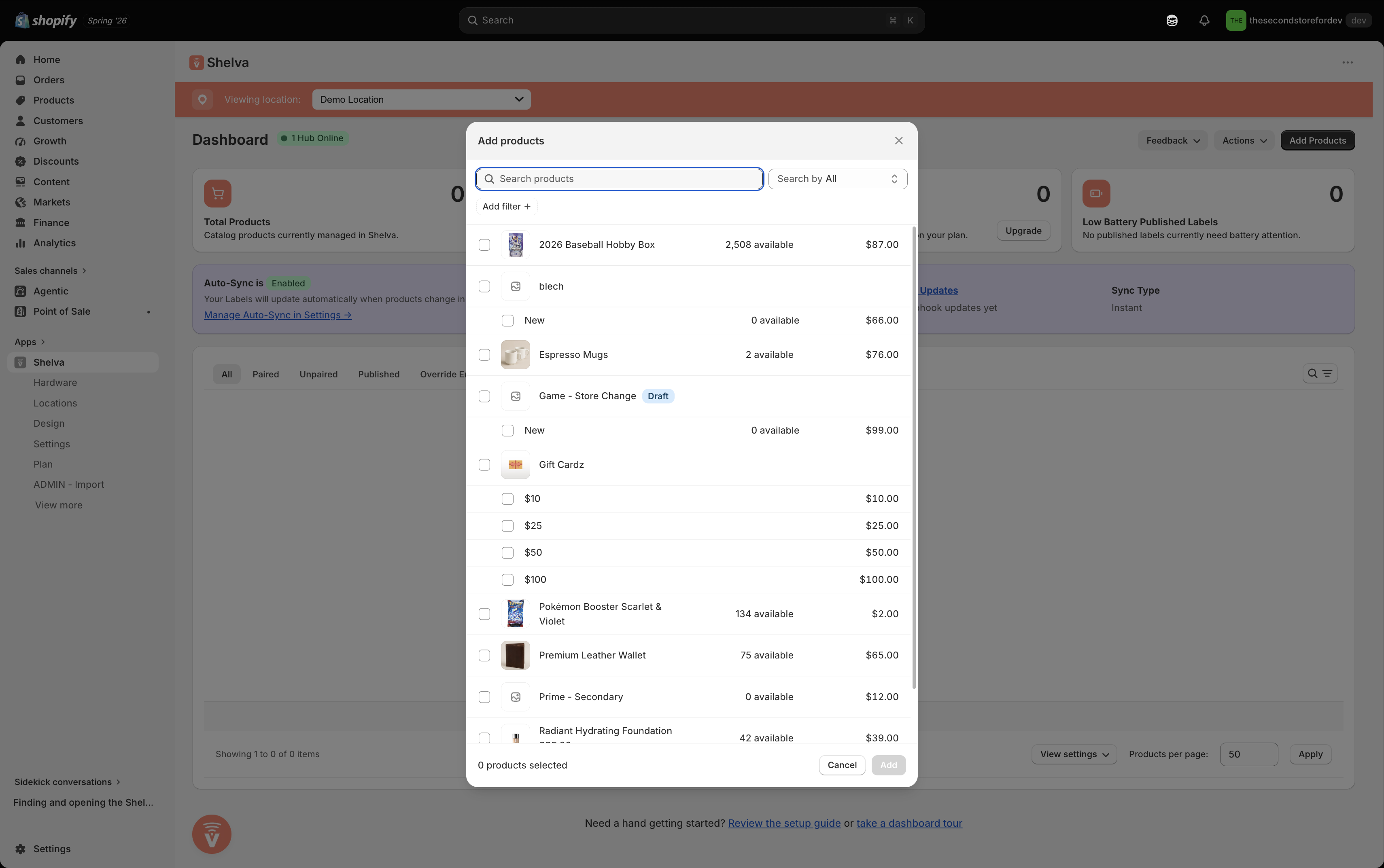Check the Pokémon Booster Scarlet & Violet checkbox
Viewport: 1384px width, 868px height.
484,614
